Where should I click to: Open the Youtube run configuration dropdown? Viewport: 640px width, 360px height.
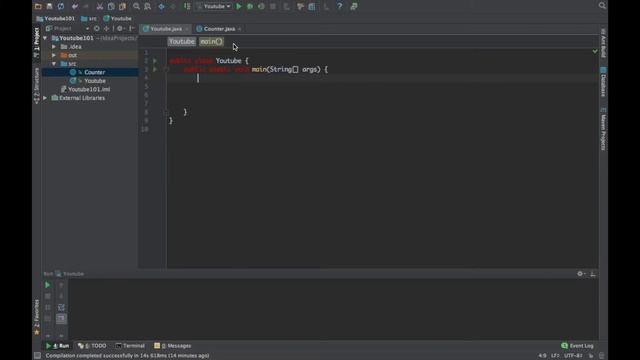213,6
